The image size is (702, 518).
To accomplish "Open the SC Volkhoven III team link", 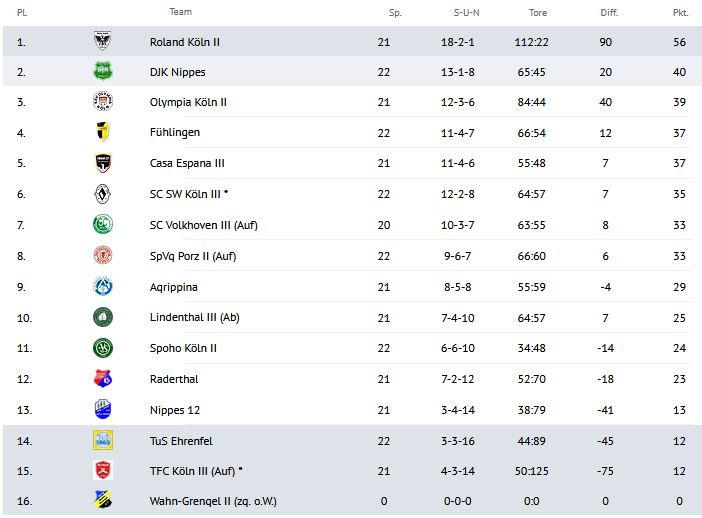I will pyautogui.click(x=203, y=225).
